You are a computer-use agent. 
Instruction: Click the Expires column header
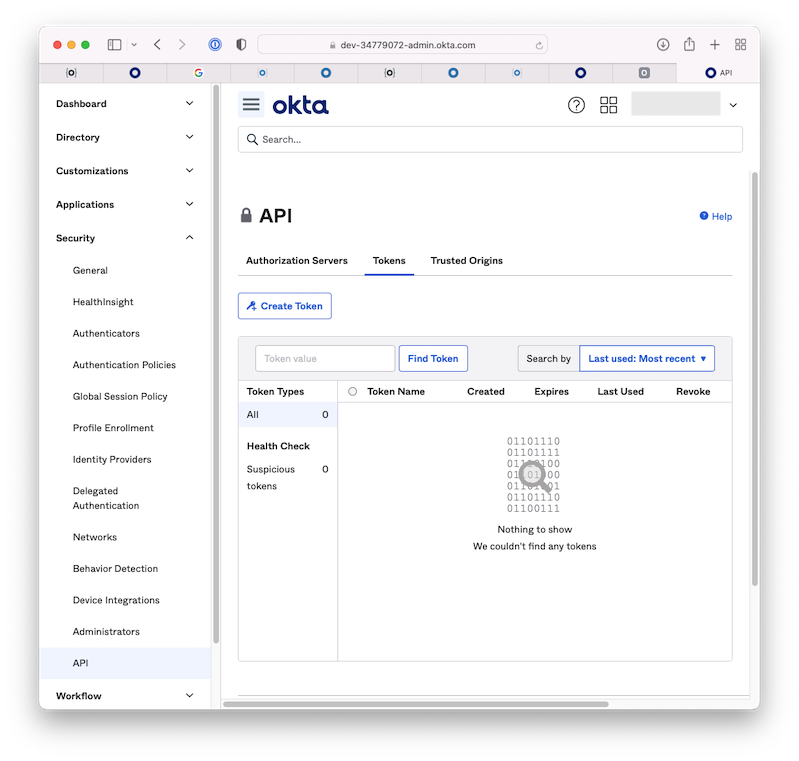pyautogui.click(x=551, y=391)
